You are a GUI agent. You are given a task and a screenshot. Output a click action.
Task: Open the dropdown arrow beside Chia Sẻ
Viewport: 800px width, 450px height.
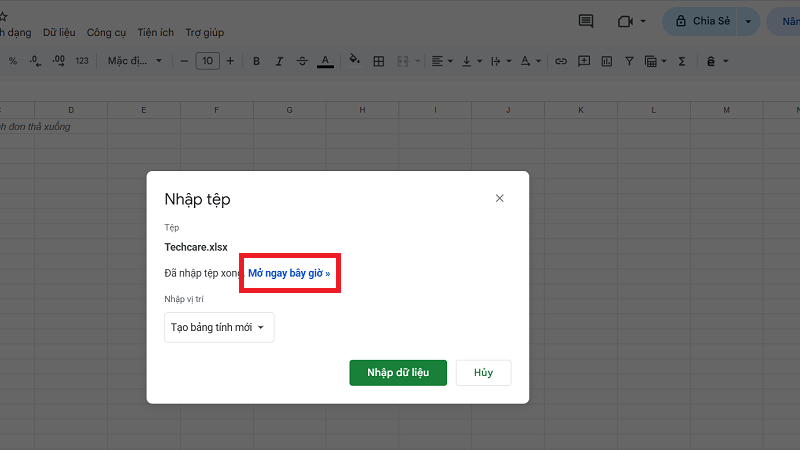[x=747, y=21]
